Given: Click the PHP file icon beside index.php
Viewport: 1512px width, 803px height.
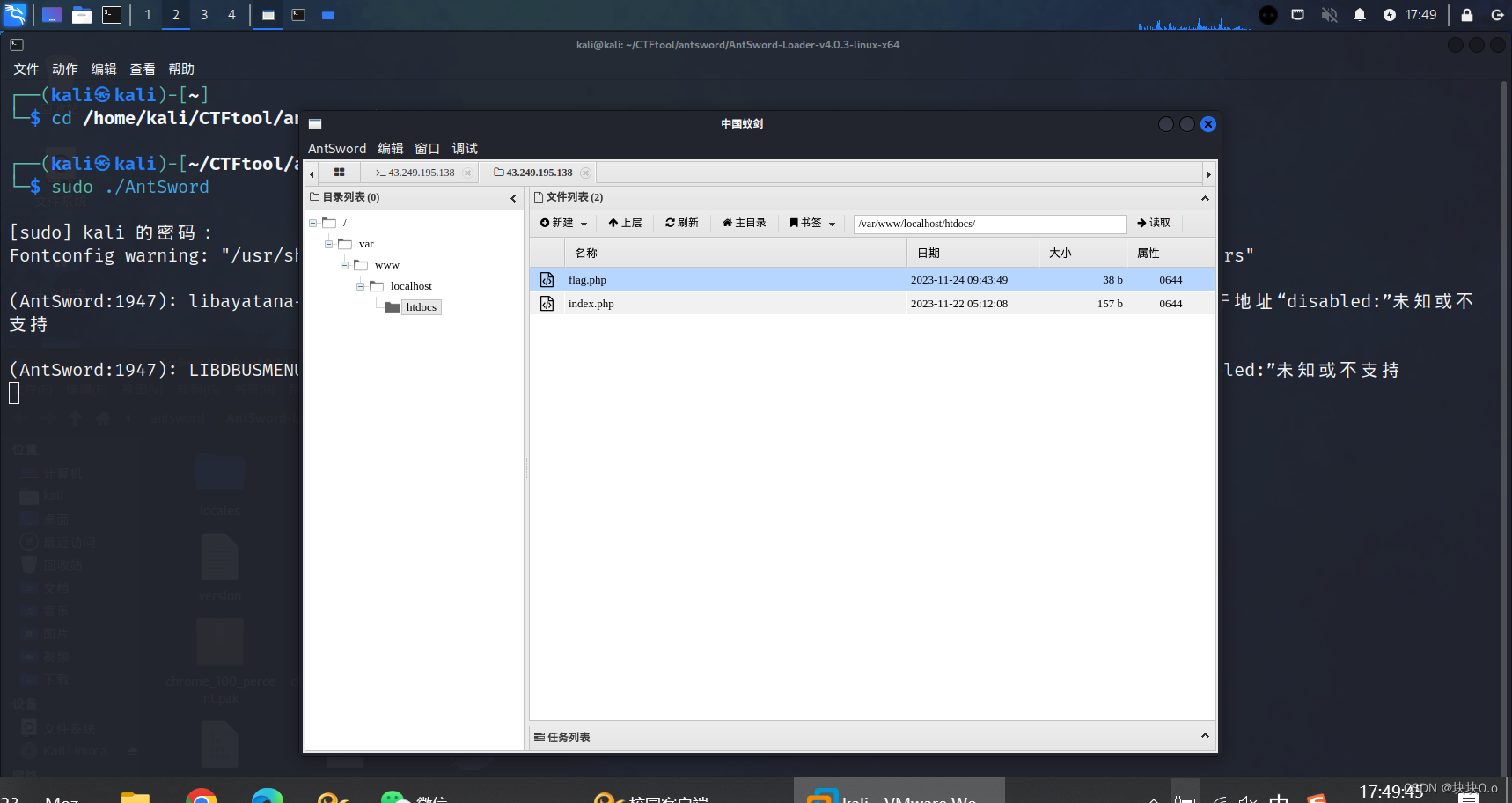Looking at the screenshot, I should point(547,303).
